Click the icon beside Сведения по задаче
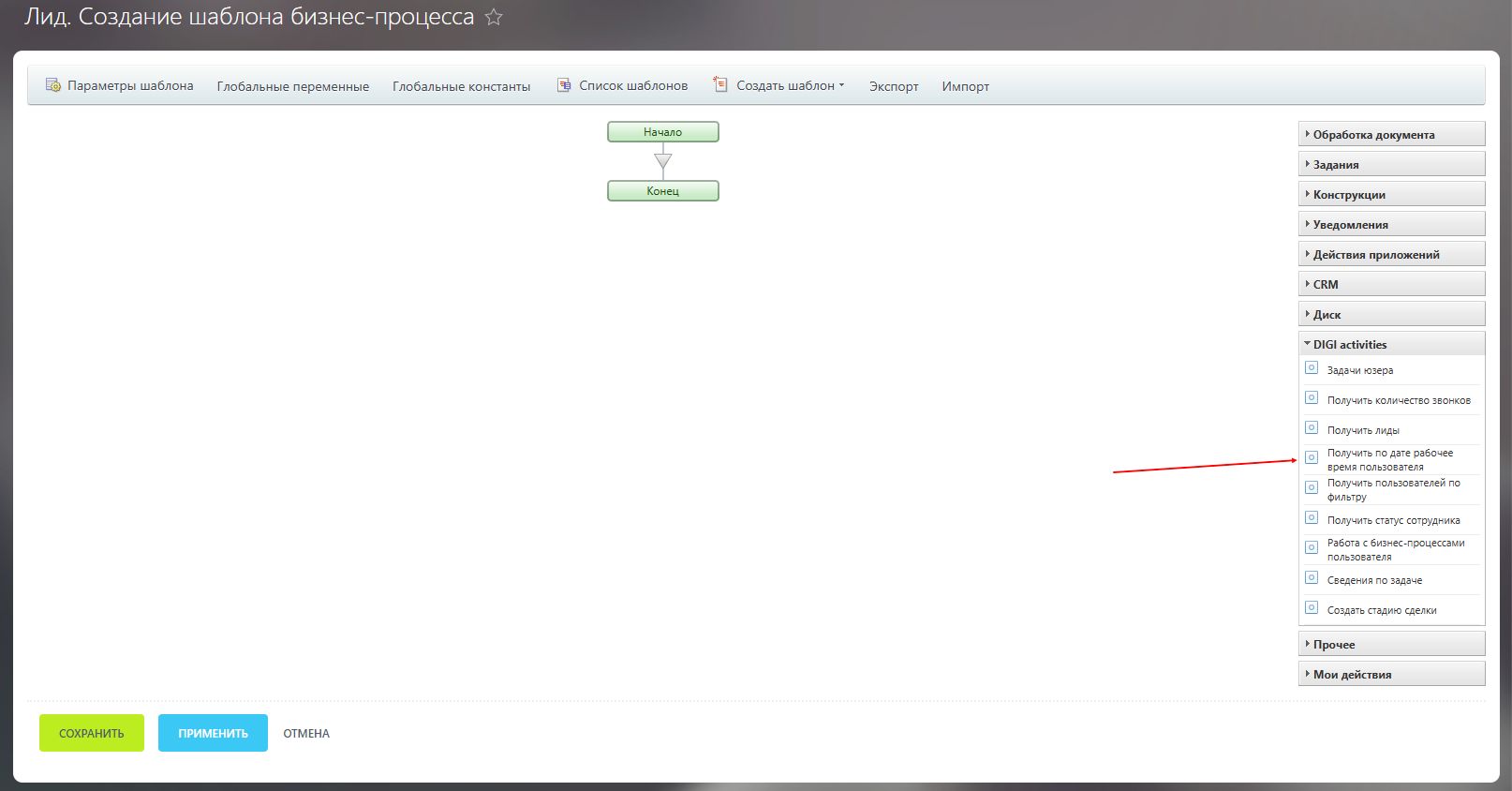 click(x=1312, y=577)
